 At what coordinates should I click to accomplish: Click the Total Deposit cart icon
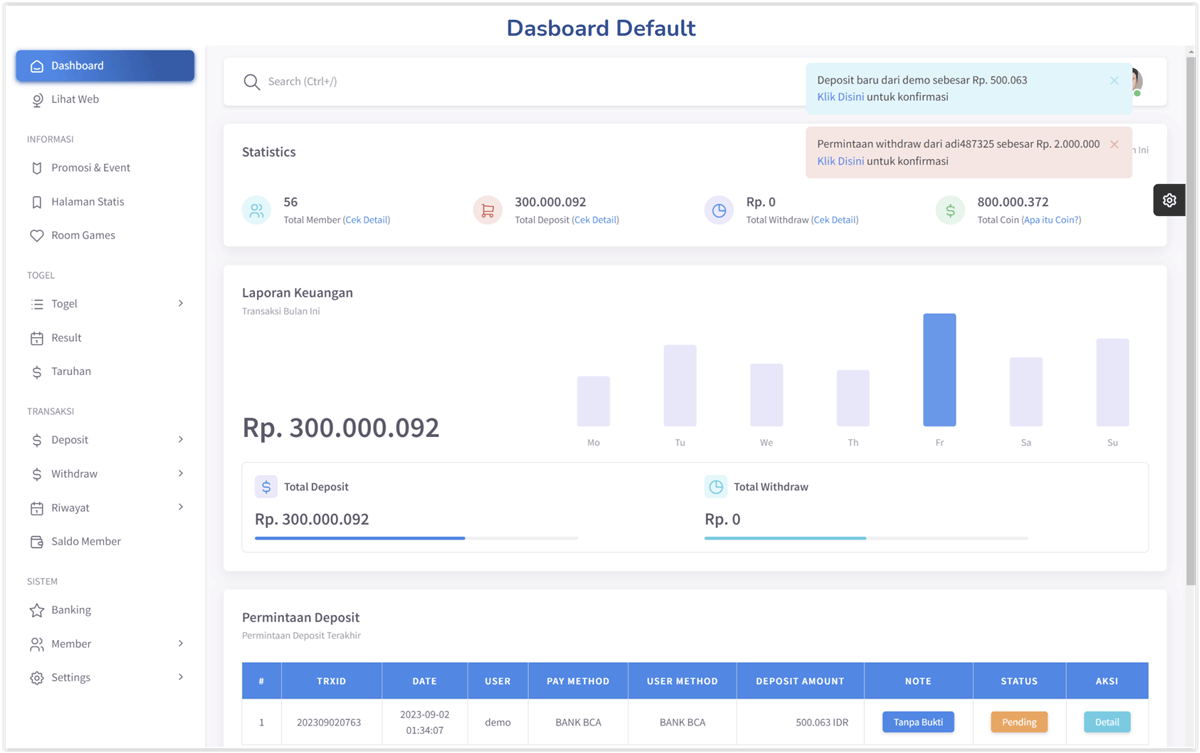(488, 210)
